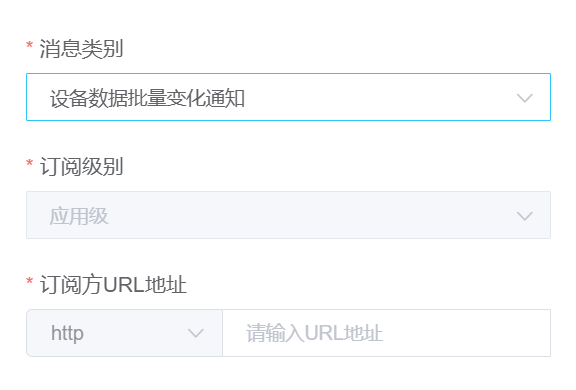576x390 pixels.
Task: Click the red asterisk beside 订阅方URL地址
Action: (29, 282)
